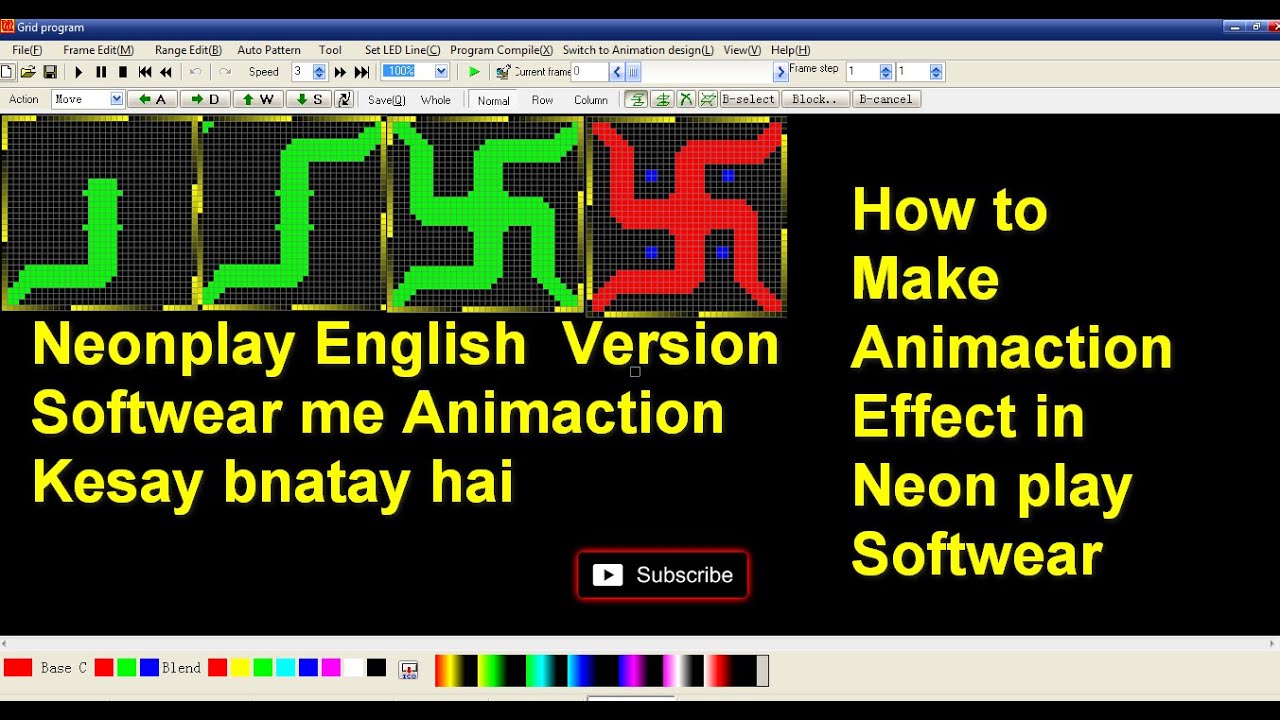The width and height of the screenshot is (1280, 720).
Task: Click the frame slider right arrow
Action: (x=781, y=72)
